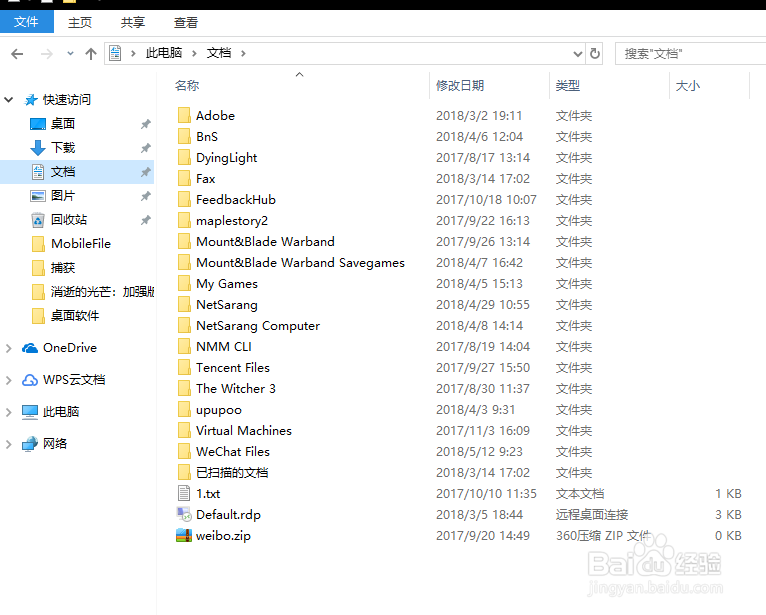This screenshot has height=615, width=766.
Task: Open the MobileFile folder in sidebar
Action: (81, 243)
